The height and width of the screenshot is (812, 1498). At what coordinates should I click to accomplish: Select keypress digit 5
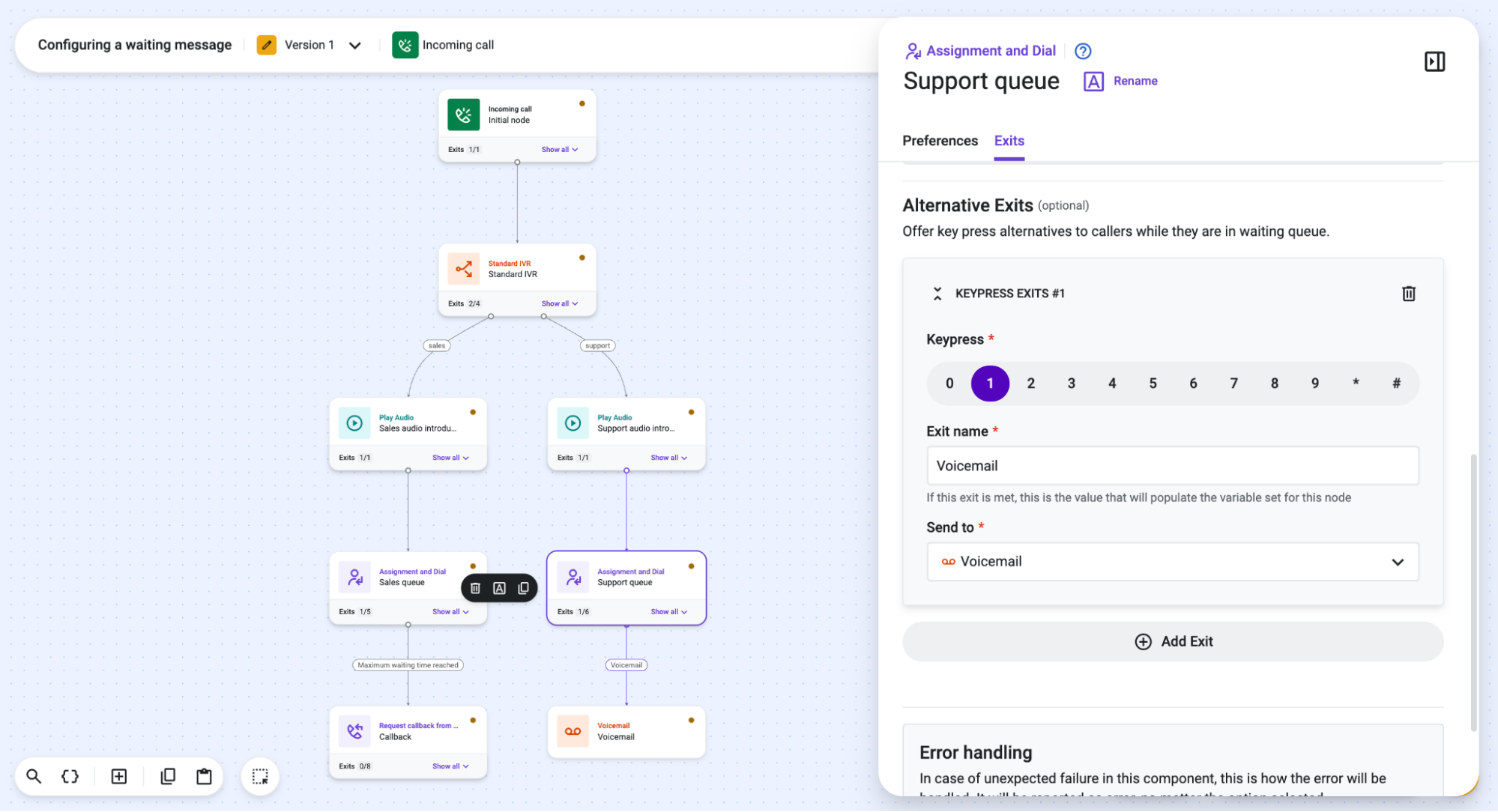pyautogui.click(x=1153, y=384)
